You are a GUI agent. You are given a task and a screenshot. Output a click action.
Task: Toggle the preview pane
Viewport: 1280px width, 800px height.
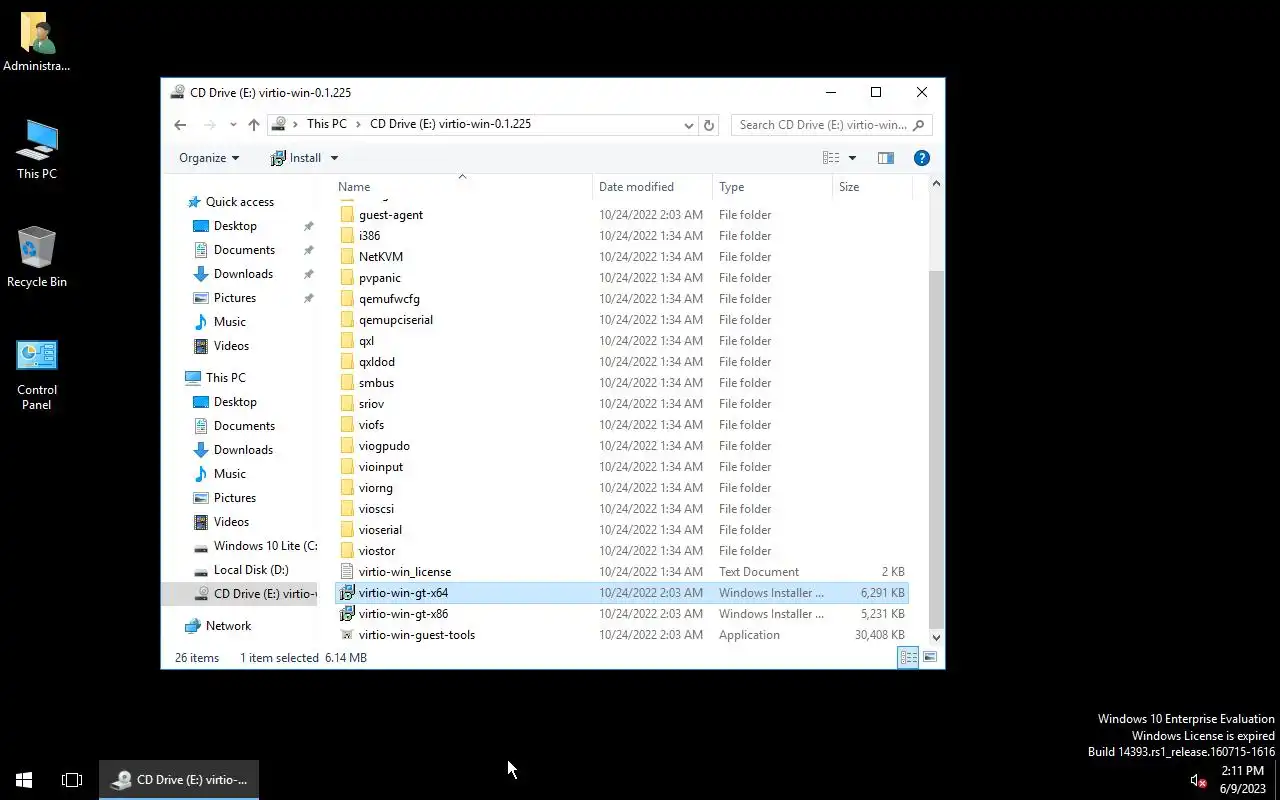885,158
